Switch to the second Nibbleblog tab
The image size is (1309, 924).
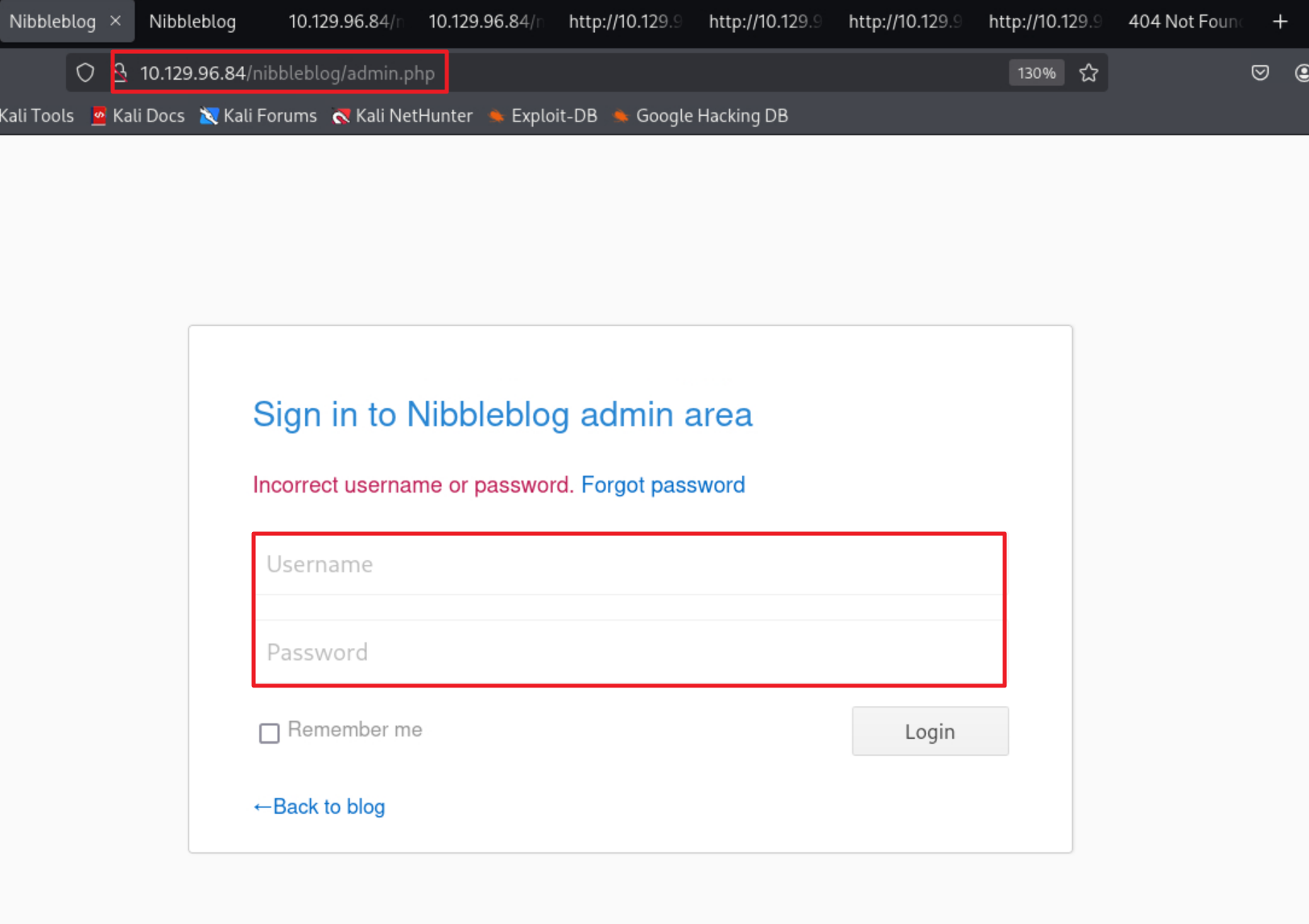(x=193, y=22)
